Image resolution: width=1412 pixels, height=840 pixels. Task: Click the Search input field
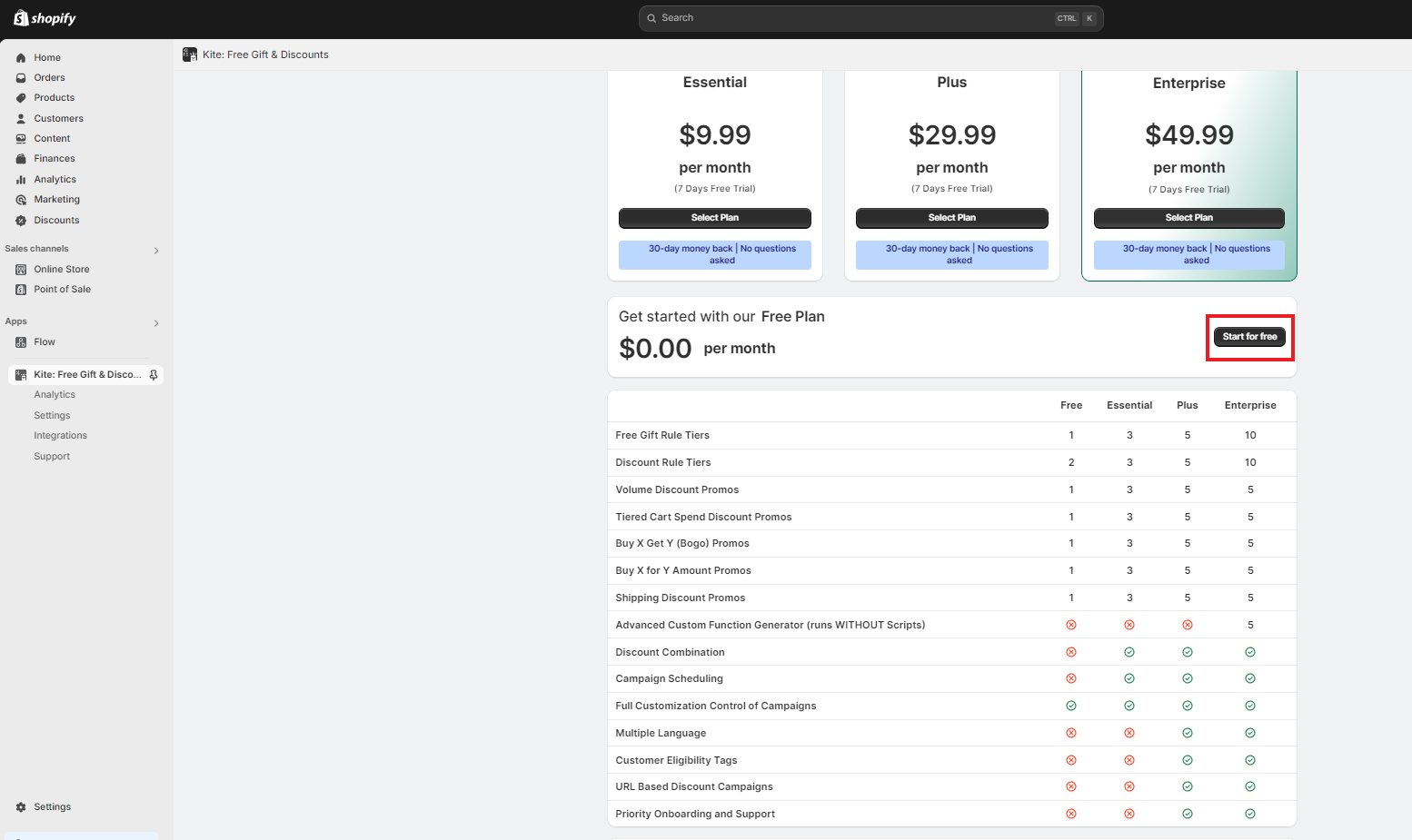(854, 18)
